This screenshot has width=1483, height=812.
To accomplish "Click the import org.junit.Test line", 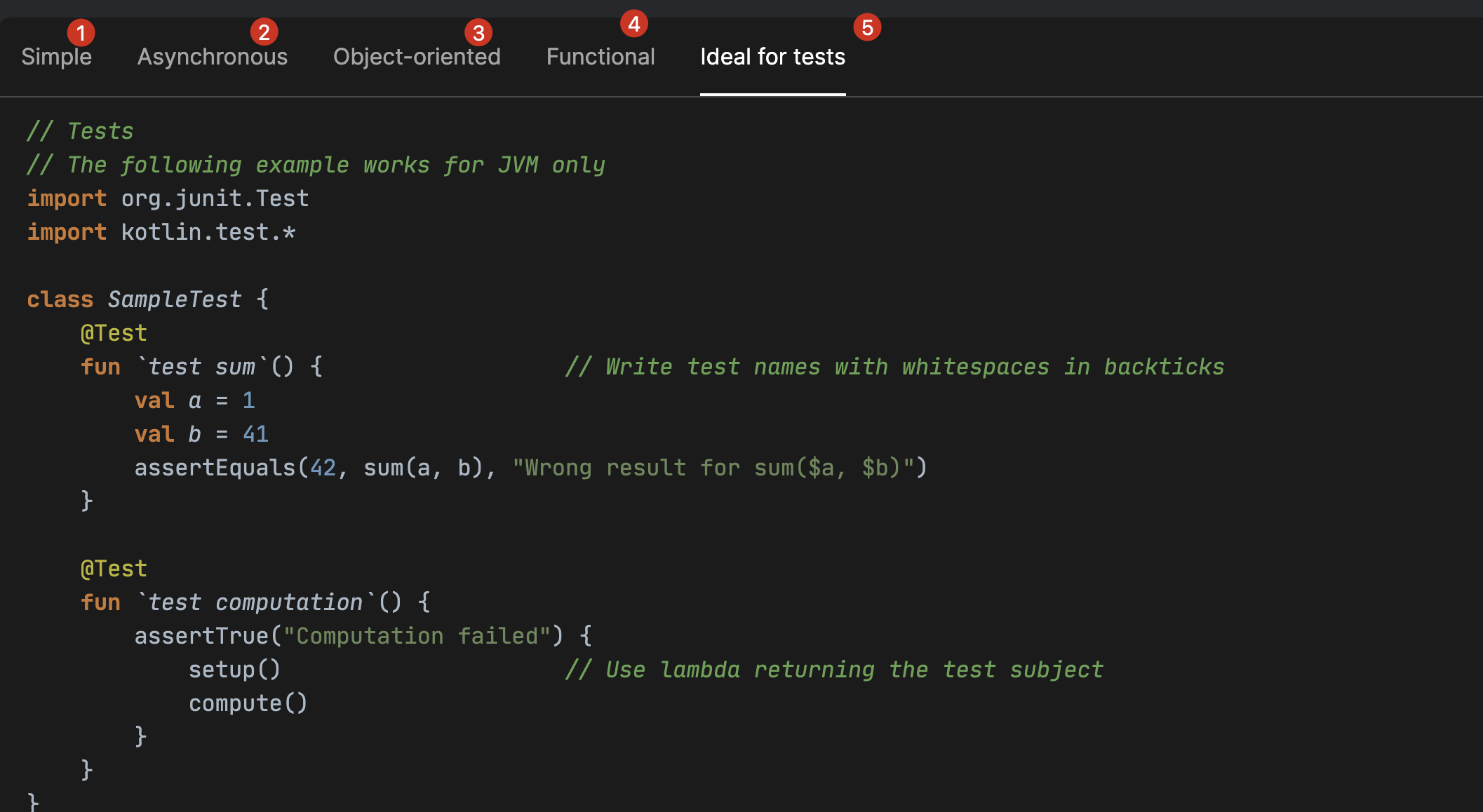I will [168, 198].
